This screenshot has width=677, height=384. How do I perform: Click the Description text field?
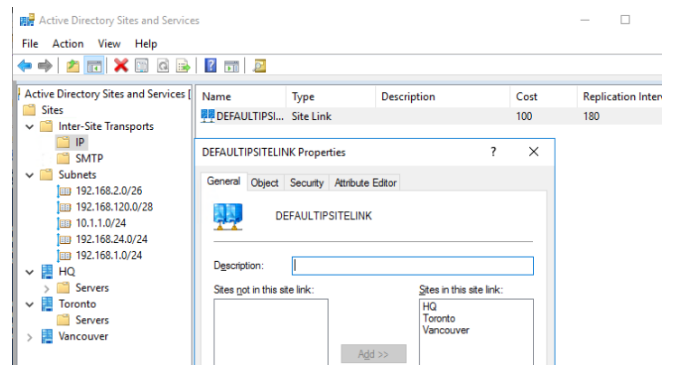click(413, 266)
